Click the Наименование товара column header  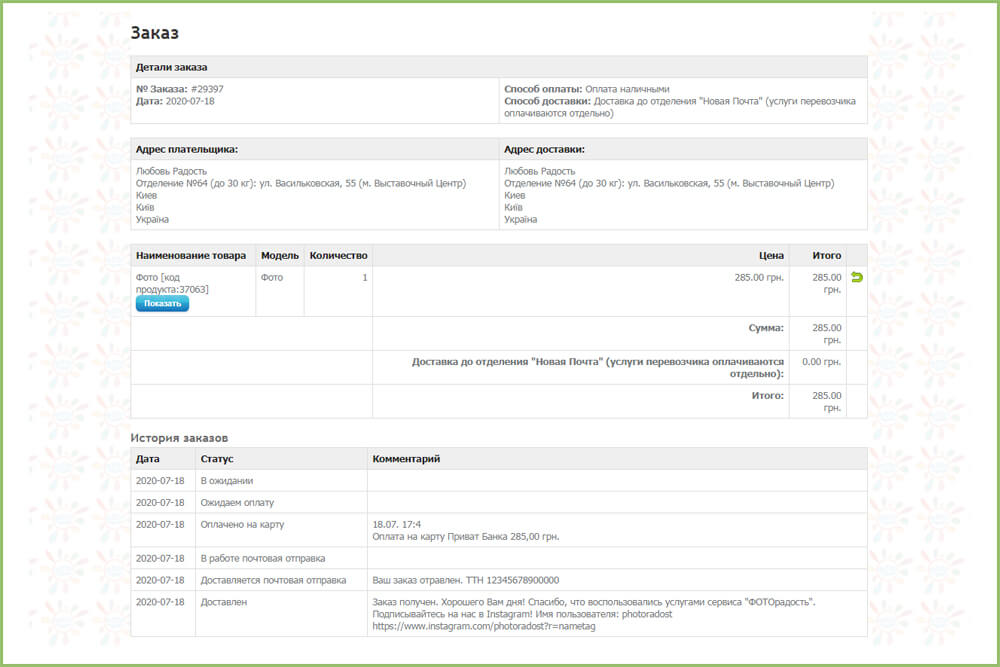[x=191, y=255]
